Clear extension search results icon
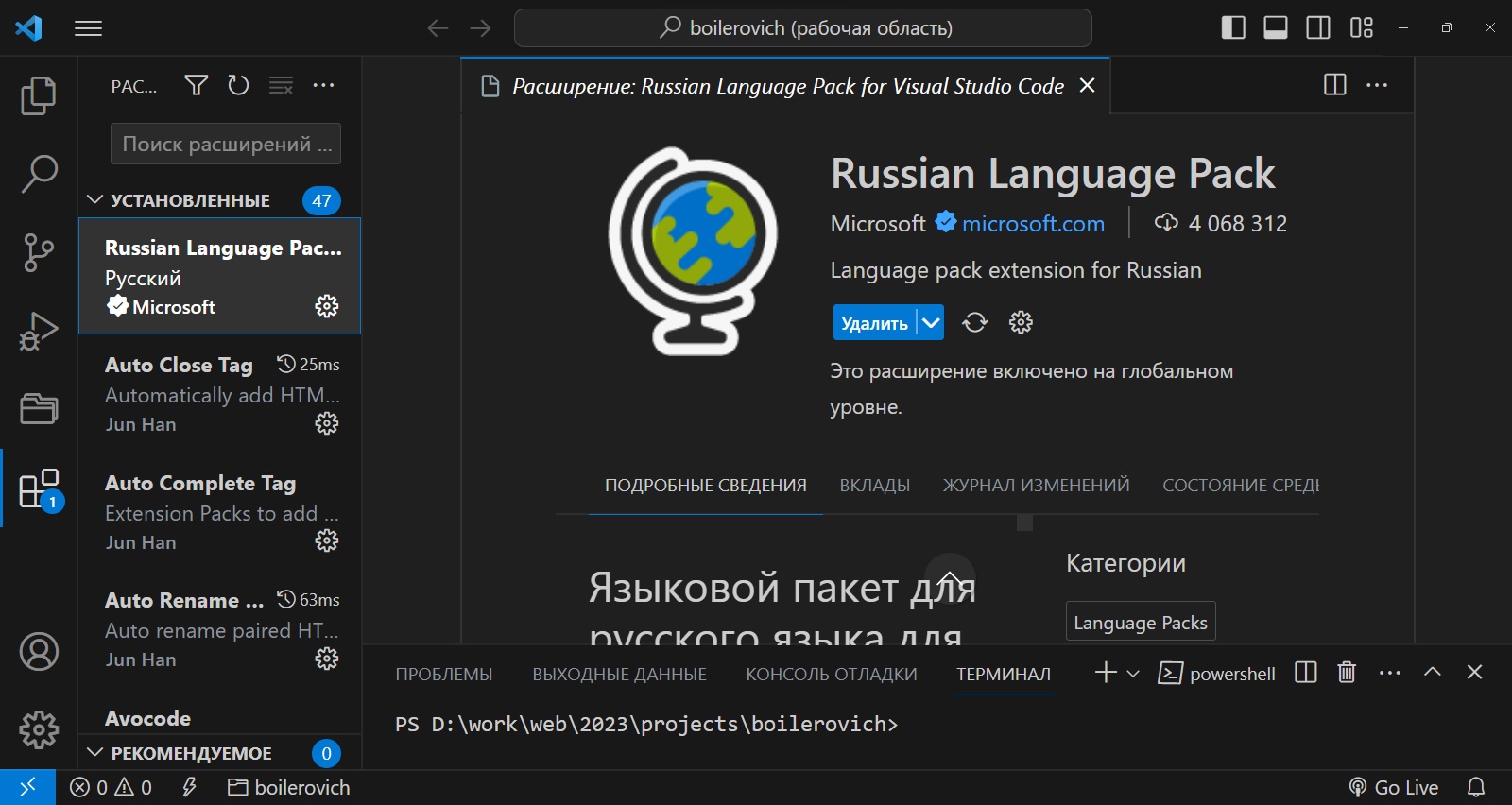 281,86
